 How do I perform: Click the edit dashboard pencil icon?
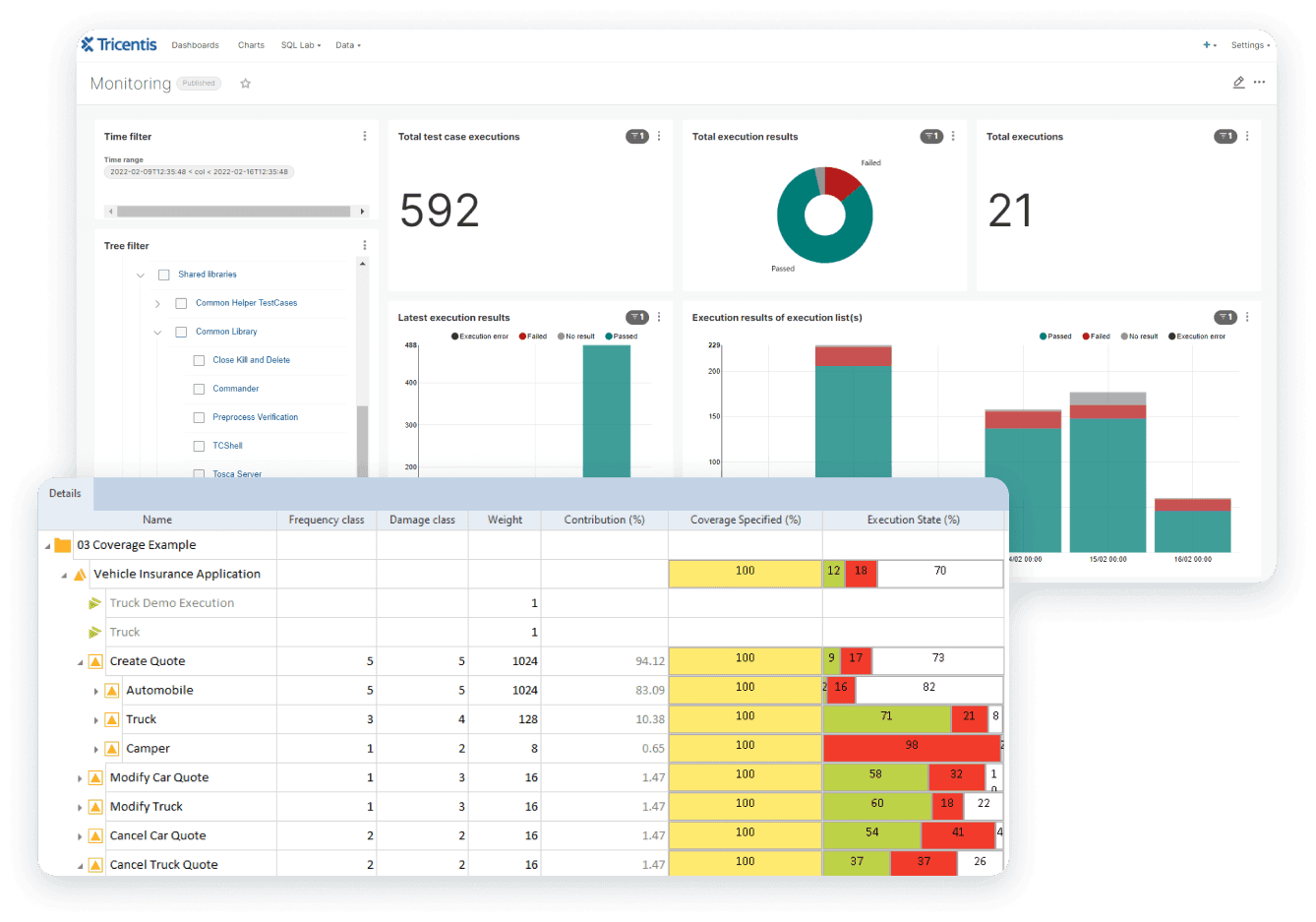tap(1238, 83)
